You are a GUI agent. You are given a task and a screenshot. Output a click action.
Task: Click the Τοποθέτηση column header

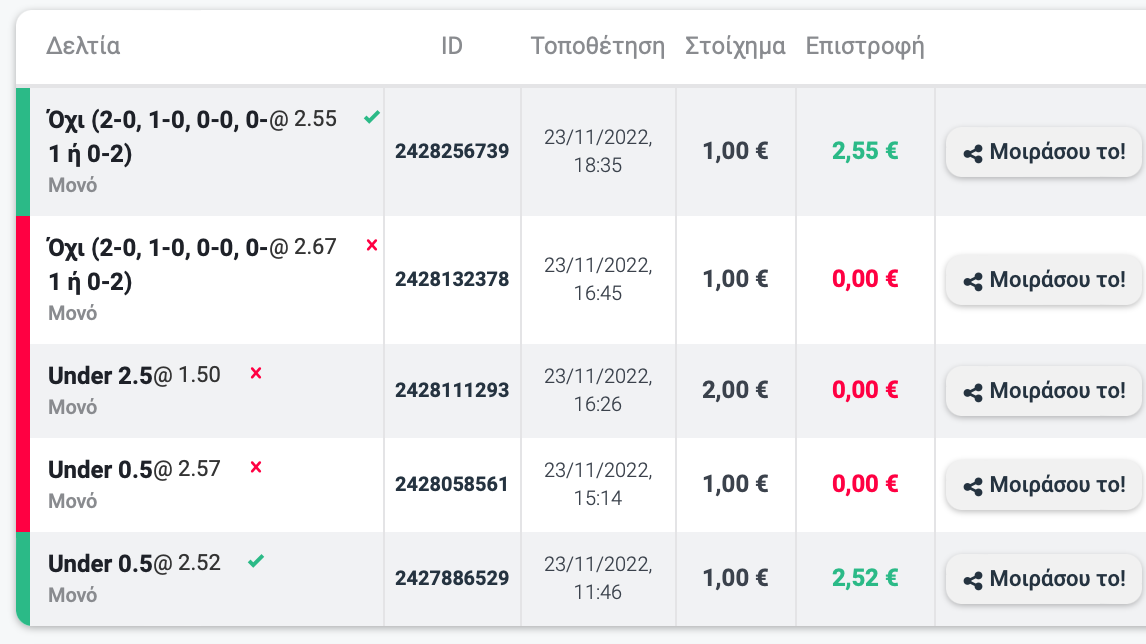[x=598, y=46]
